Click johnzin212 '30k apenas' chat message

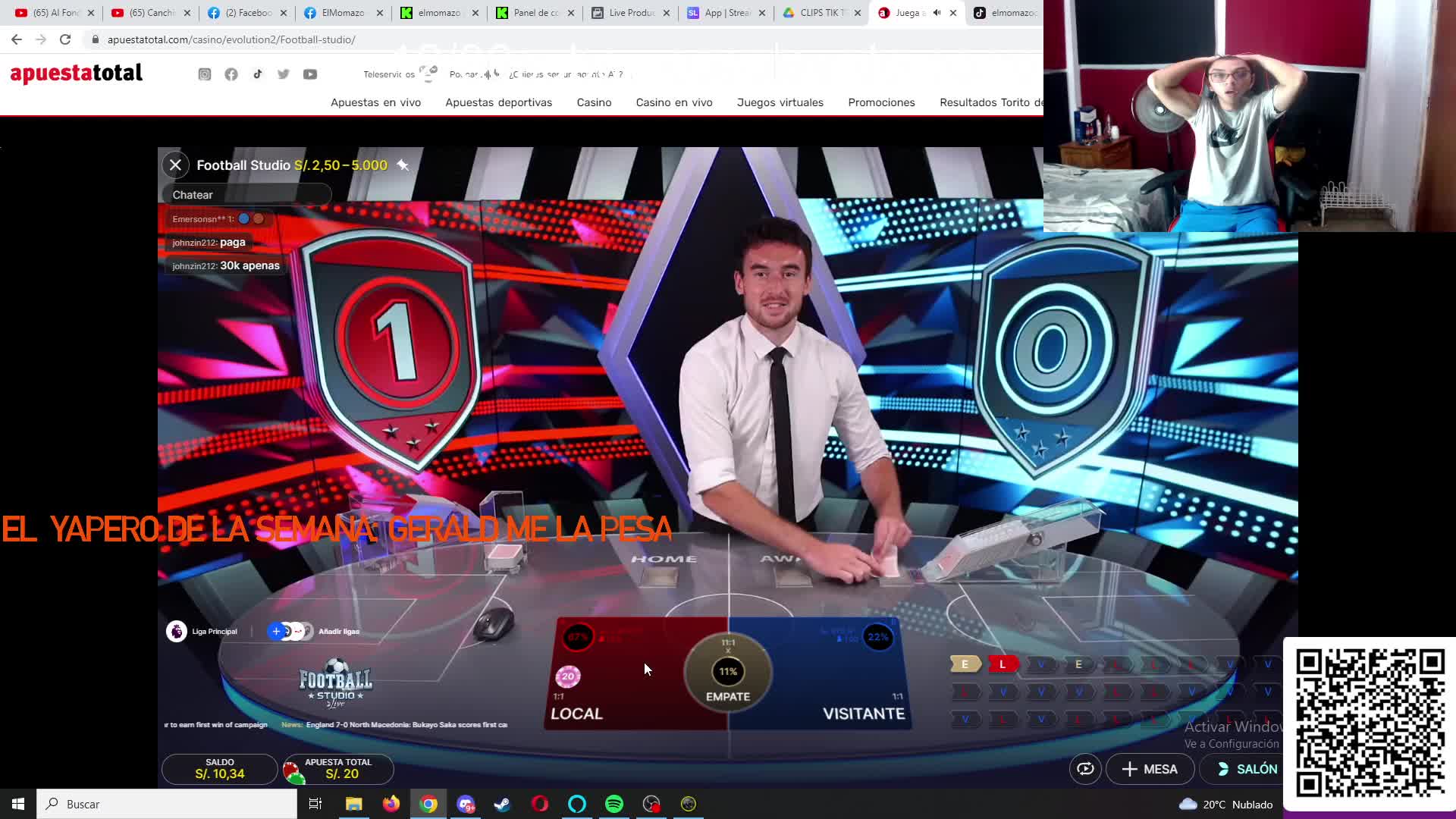(x=226, y=265)
